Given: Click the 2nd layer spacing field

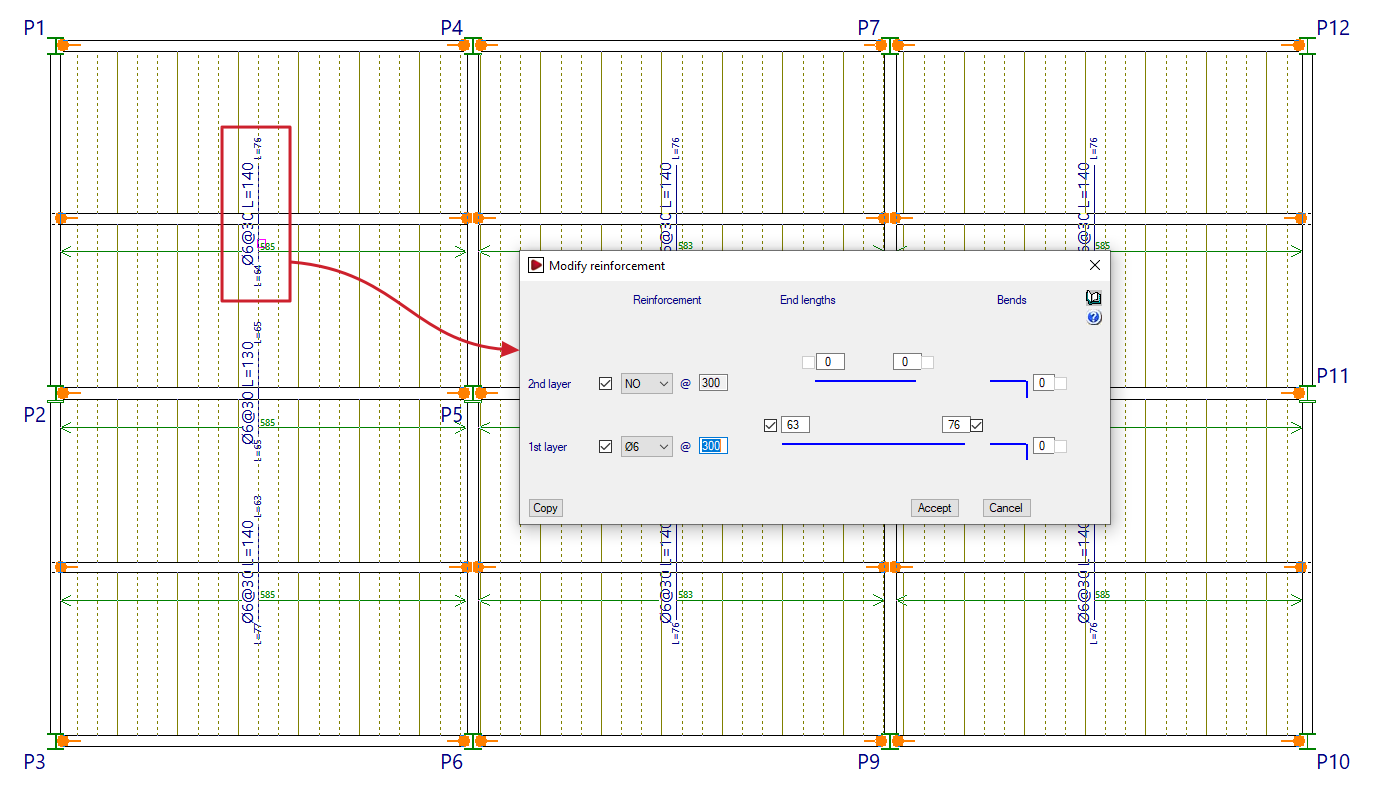Looking at the screenshot, I should pyautogui.click(x=713, y=383).
